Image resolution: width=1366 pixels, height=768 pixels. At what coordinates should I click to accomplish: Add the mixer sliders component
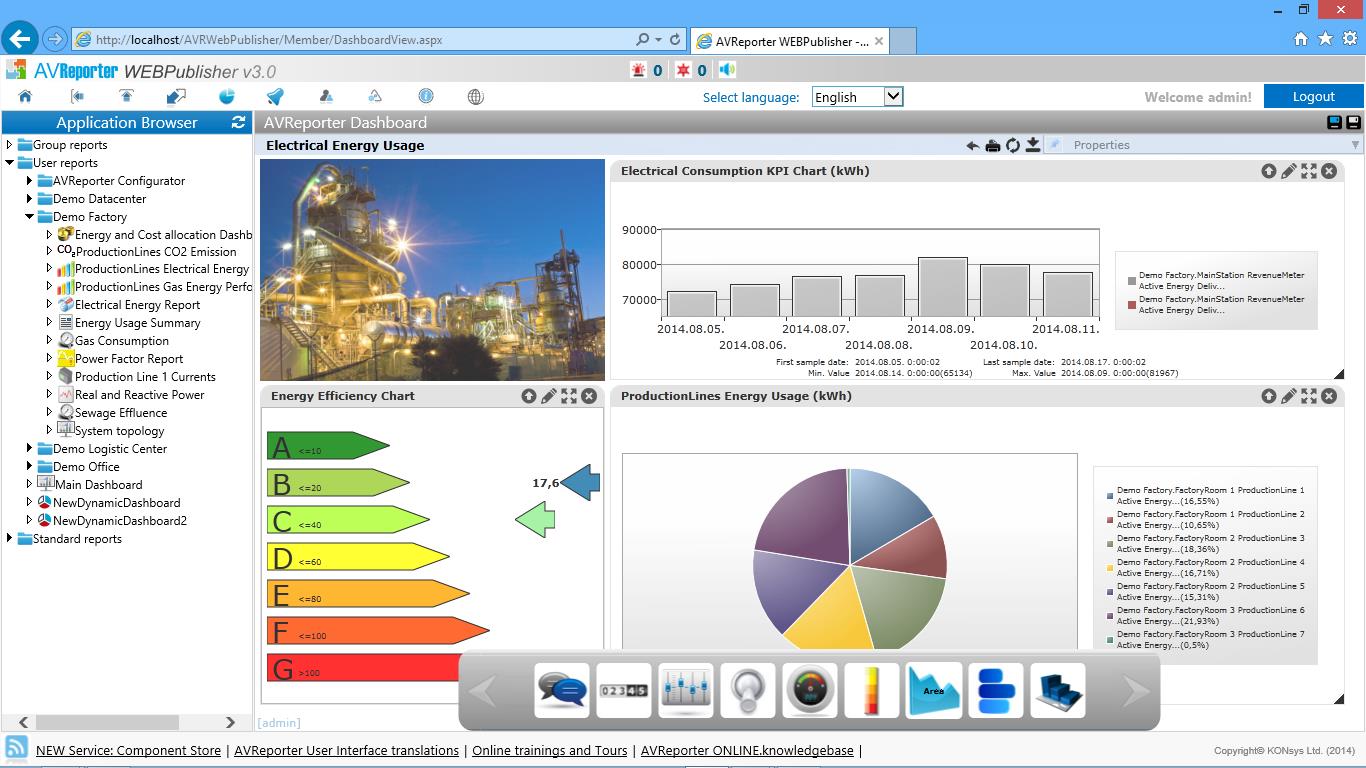point(686,690)
